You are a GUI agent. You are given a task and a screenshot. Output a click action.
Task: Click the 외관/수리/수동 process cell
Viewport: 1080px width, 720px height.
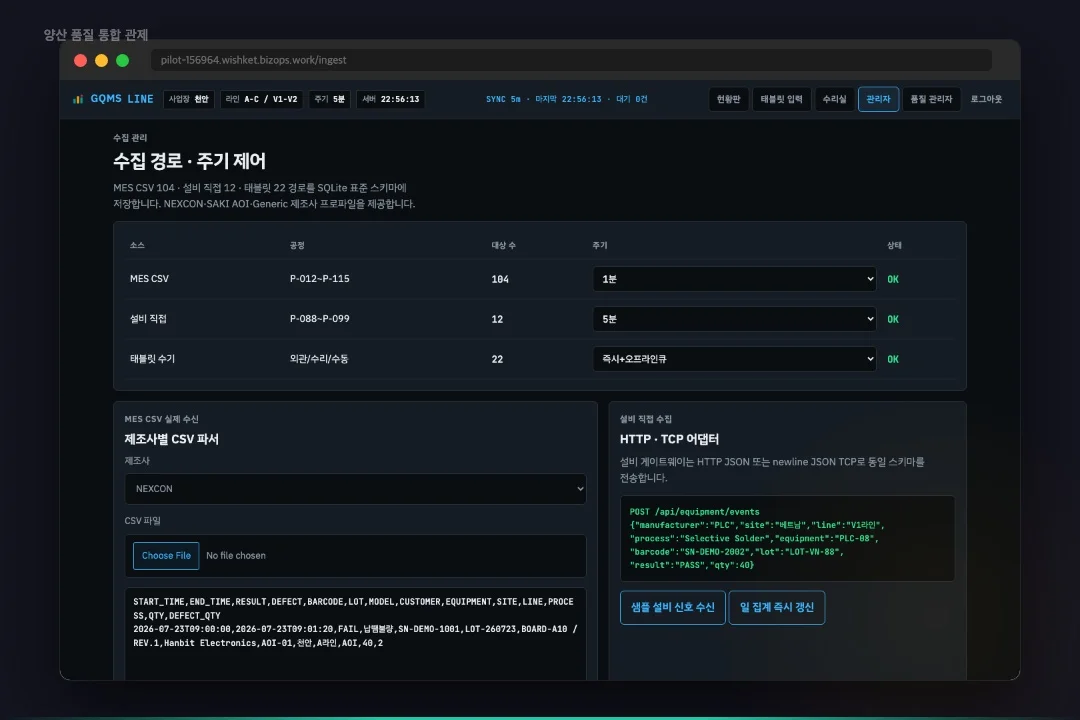[319, 359]
